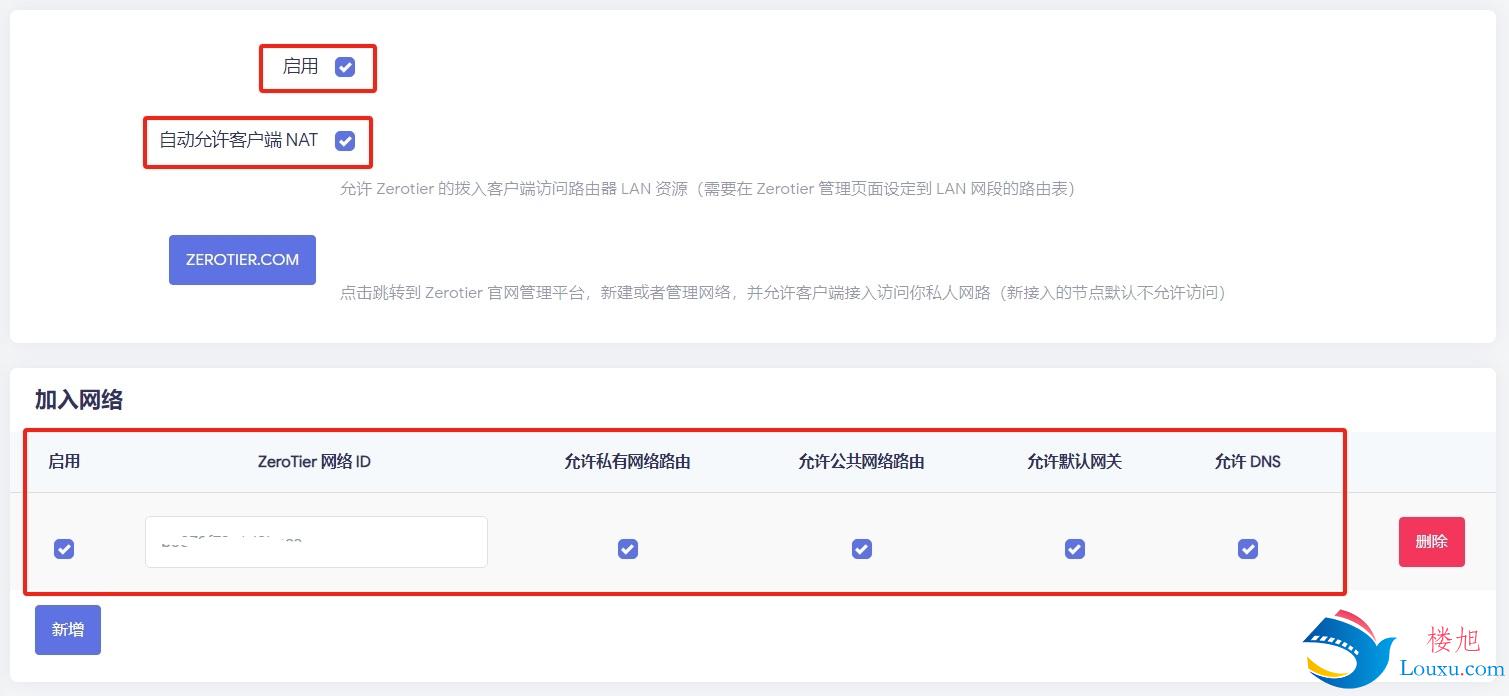This screenshot has height=696, width=1509.
Task: Click the description text about 官网管理平台
Action: (x=782, y=293)
